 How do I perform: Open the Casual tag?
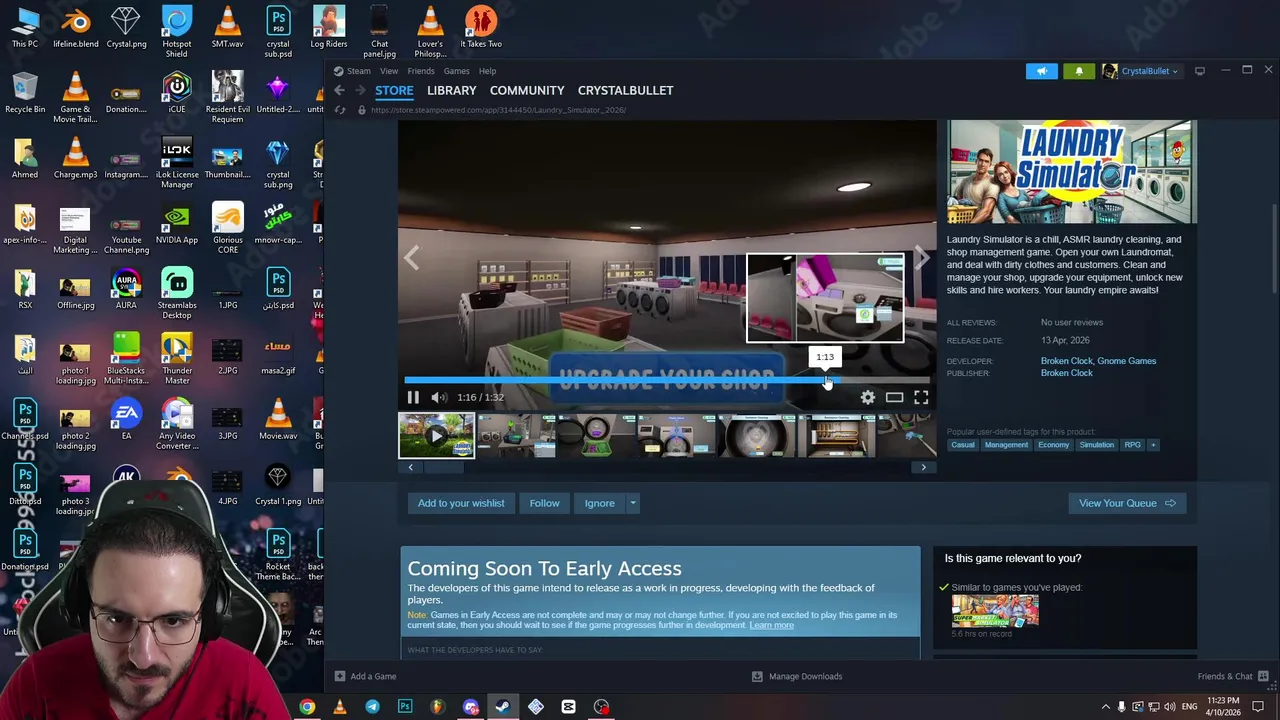click(x=963, y=445)
